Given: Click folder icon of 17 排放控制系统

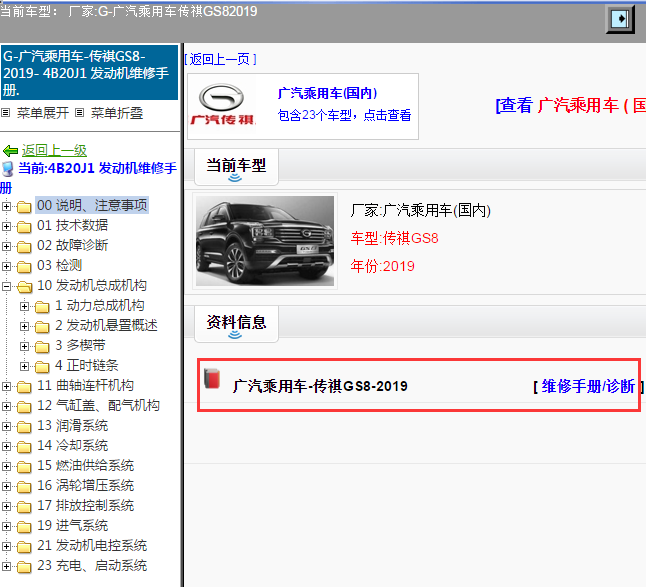Looking at the screenshot, I should [x=24, y=507].
